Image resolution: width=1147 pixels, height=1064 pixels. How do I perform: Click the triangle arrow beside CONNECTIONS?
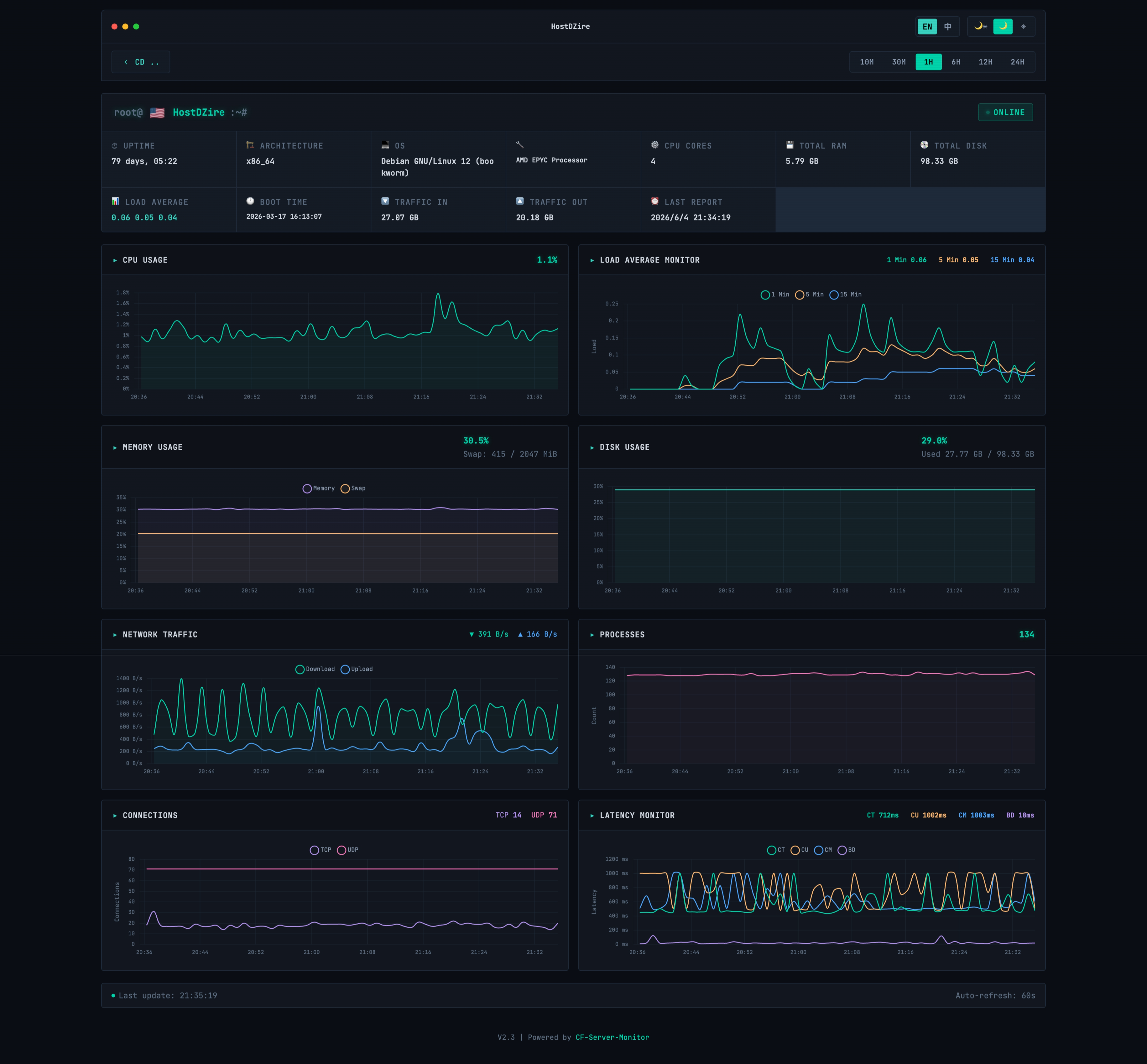[x=115, y=816]
